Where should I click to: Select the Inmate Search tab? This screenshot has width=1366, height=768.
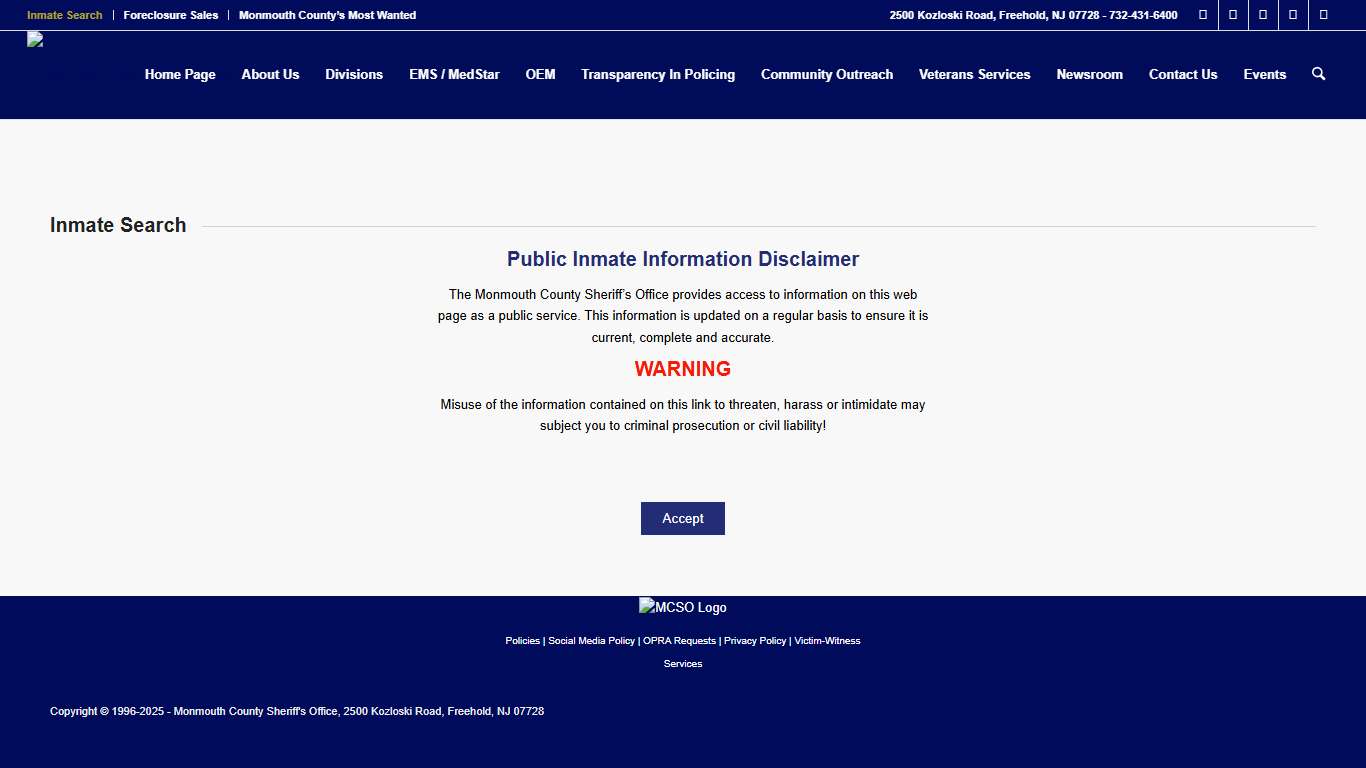pyautogui.click(x=64, y=15)
